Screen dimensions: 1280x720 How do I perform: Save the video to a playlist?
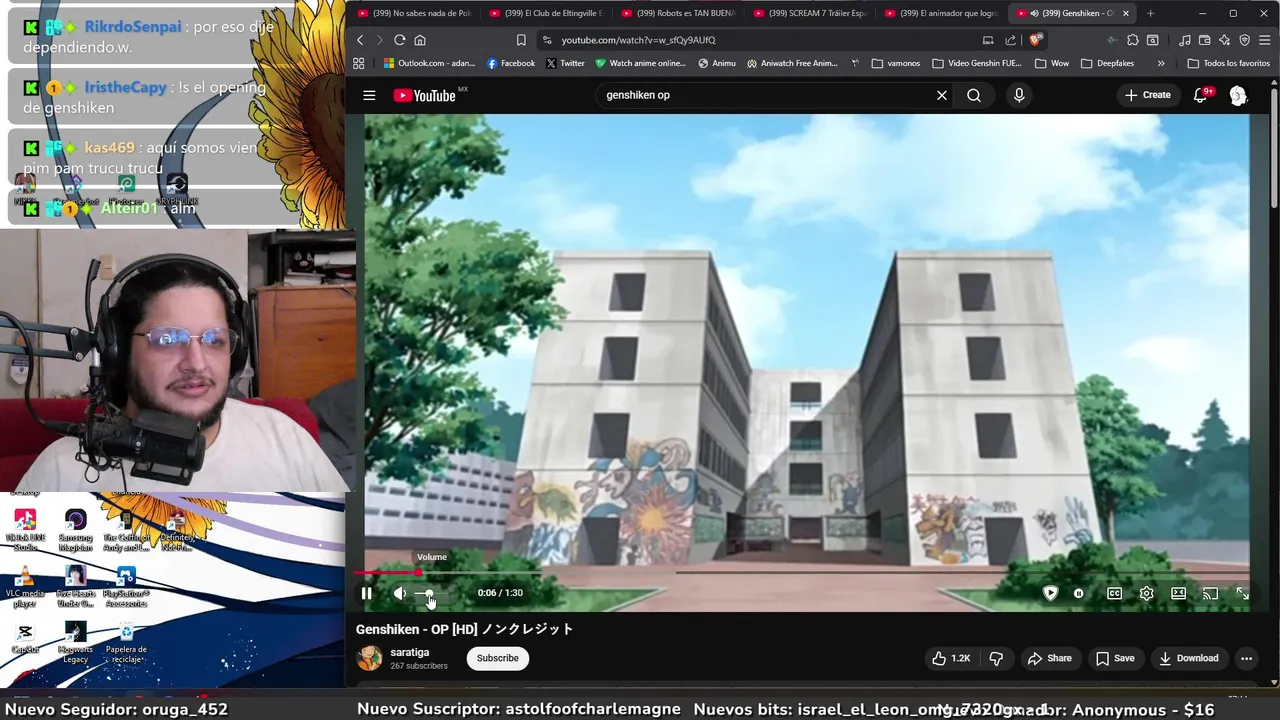(1115, 658)
